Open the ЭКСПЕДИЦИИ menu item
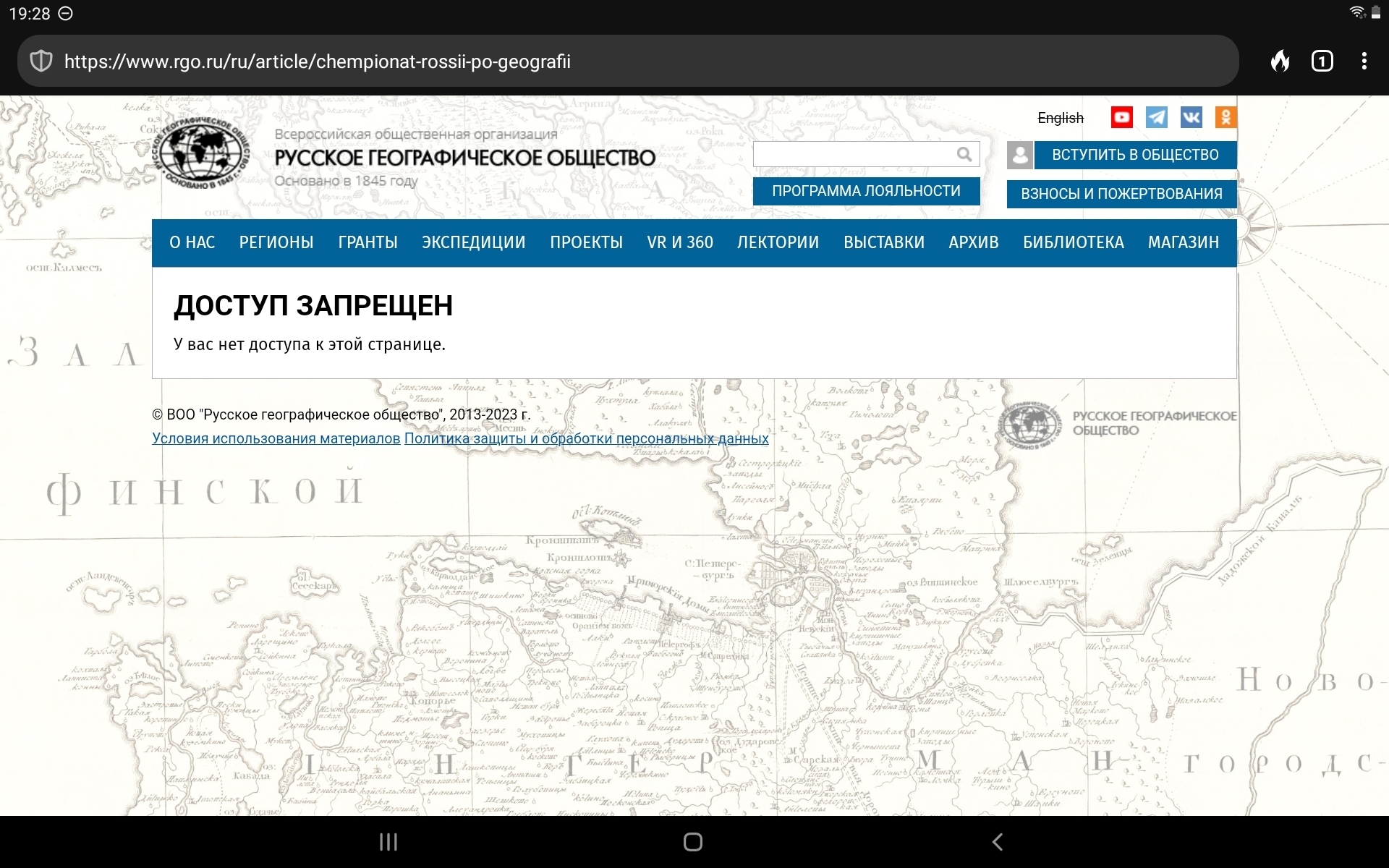This screenshot has height=868, width=1389. pyautogui.click(x=473, y=243)
